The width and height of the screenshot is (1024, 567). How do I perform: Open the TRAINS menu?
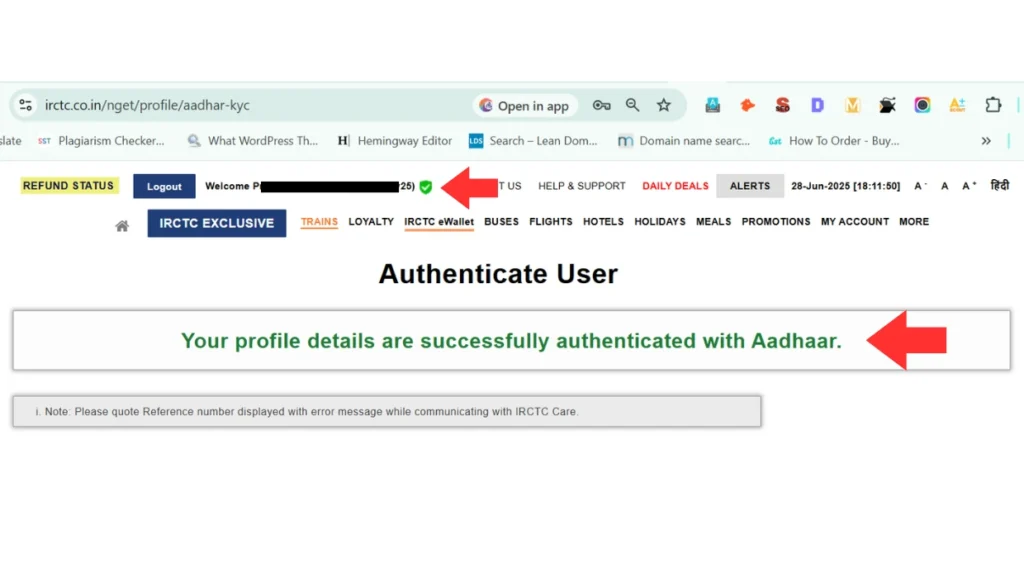click(x=319, y=222)
